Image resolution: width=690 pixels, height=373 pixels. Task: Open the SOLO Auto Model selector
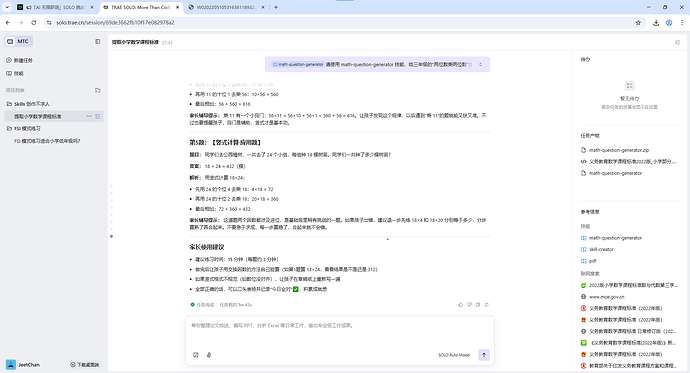454,355
